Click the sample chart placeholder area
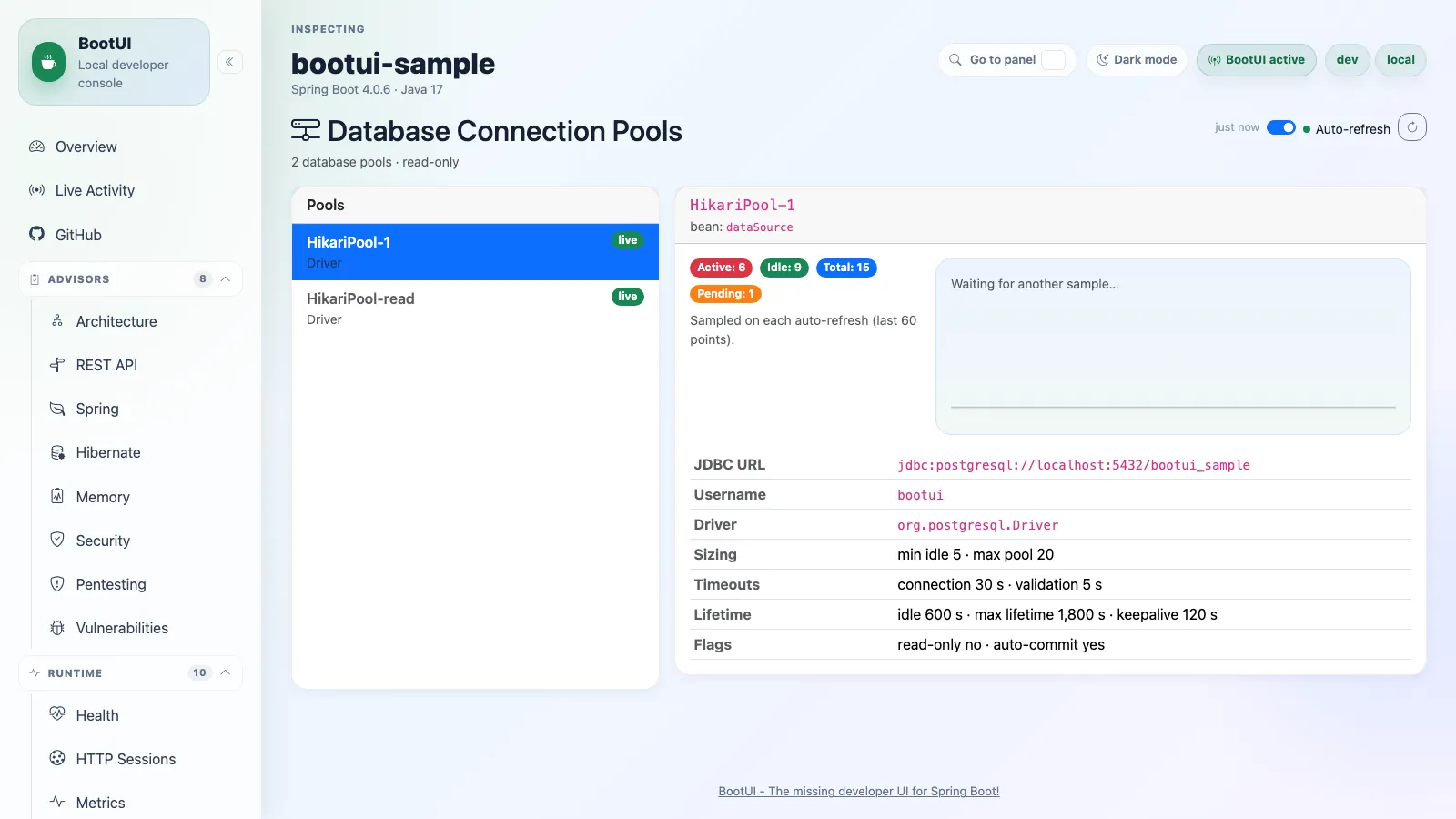1456x819 pixels. 1173,347
